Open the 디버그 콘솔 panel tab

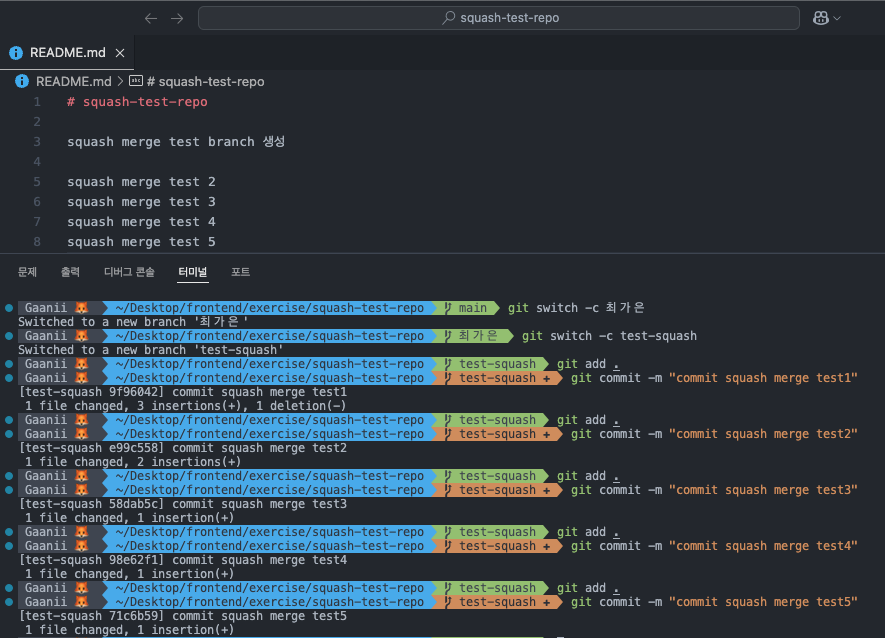coord(129,272)
